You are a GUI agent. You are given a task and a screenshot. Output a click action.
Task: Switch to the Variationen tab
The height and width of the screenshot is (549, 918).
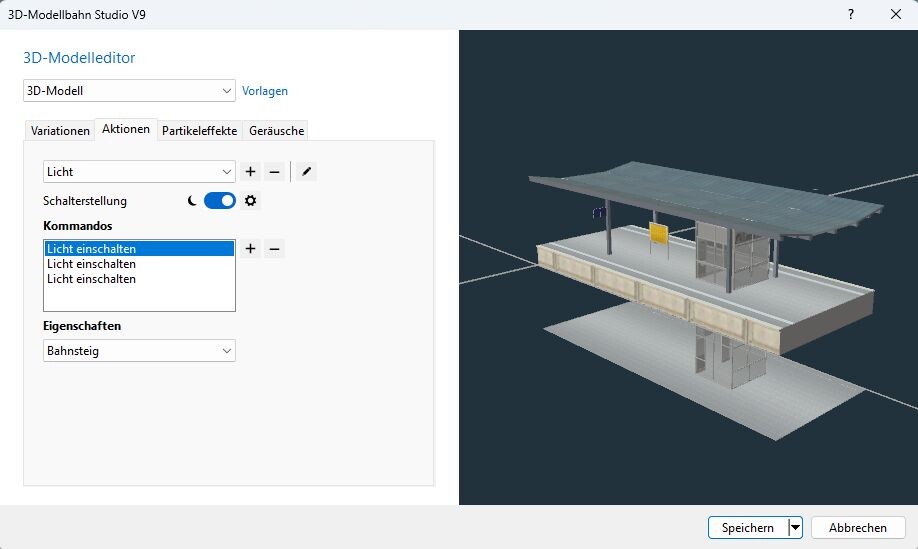coord(60,131)
